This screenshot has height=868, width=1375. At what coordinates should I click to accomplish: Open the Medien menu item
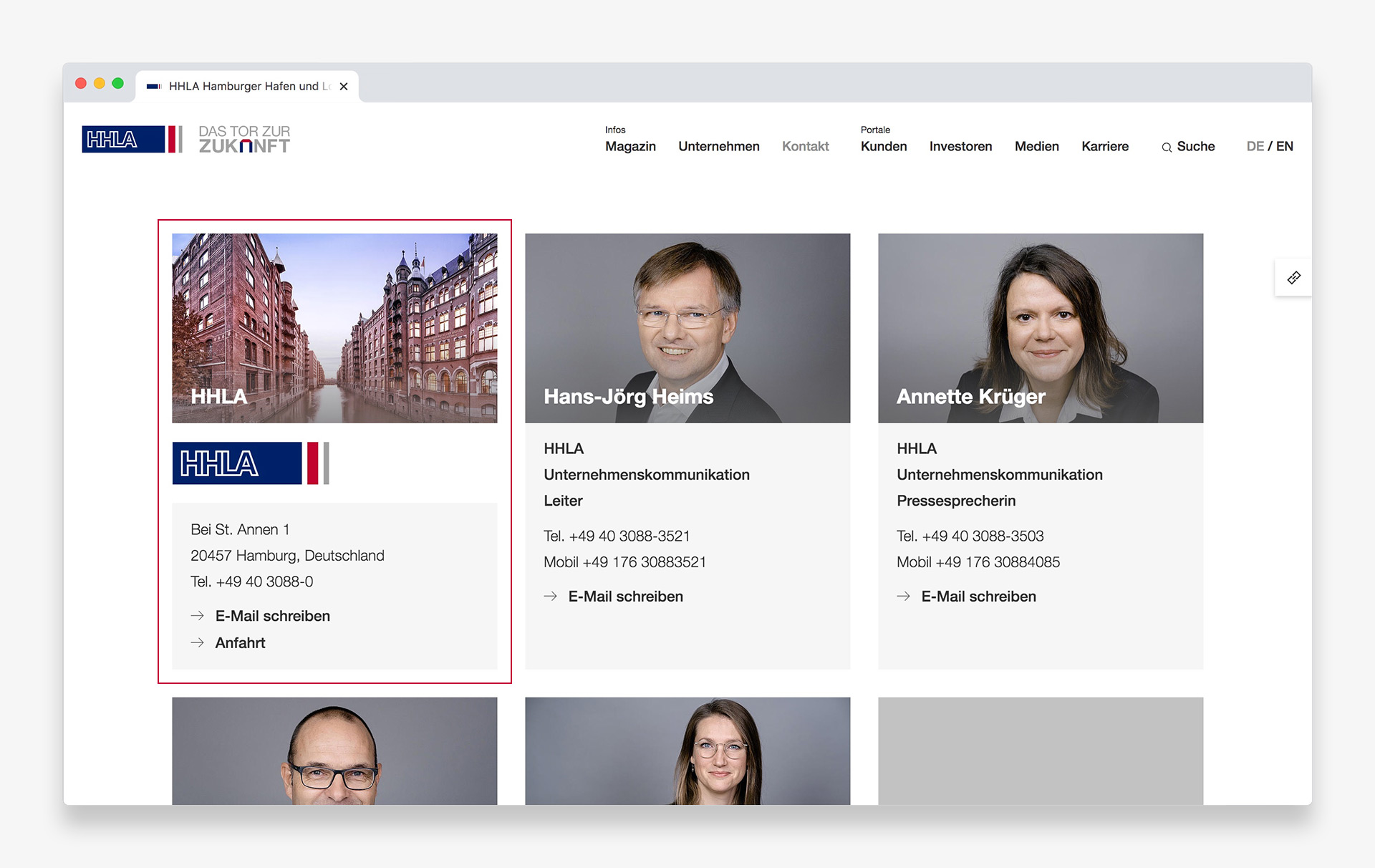[1036, 146]
